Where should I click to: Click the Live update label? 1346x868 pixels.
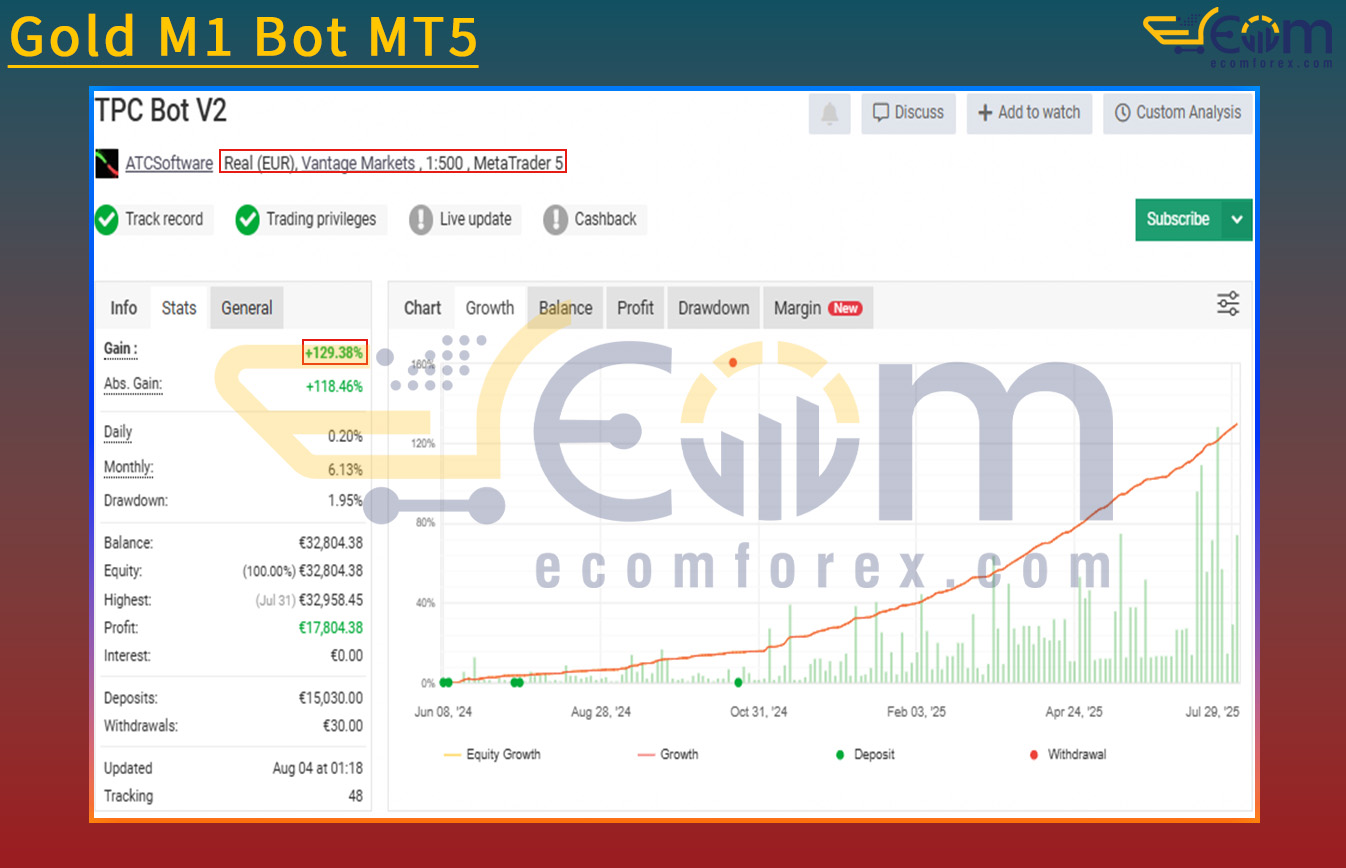pos(475,219)
